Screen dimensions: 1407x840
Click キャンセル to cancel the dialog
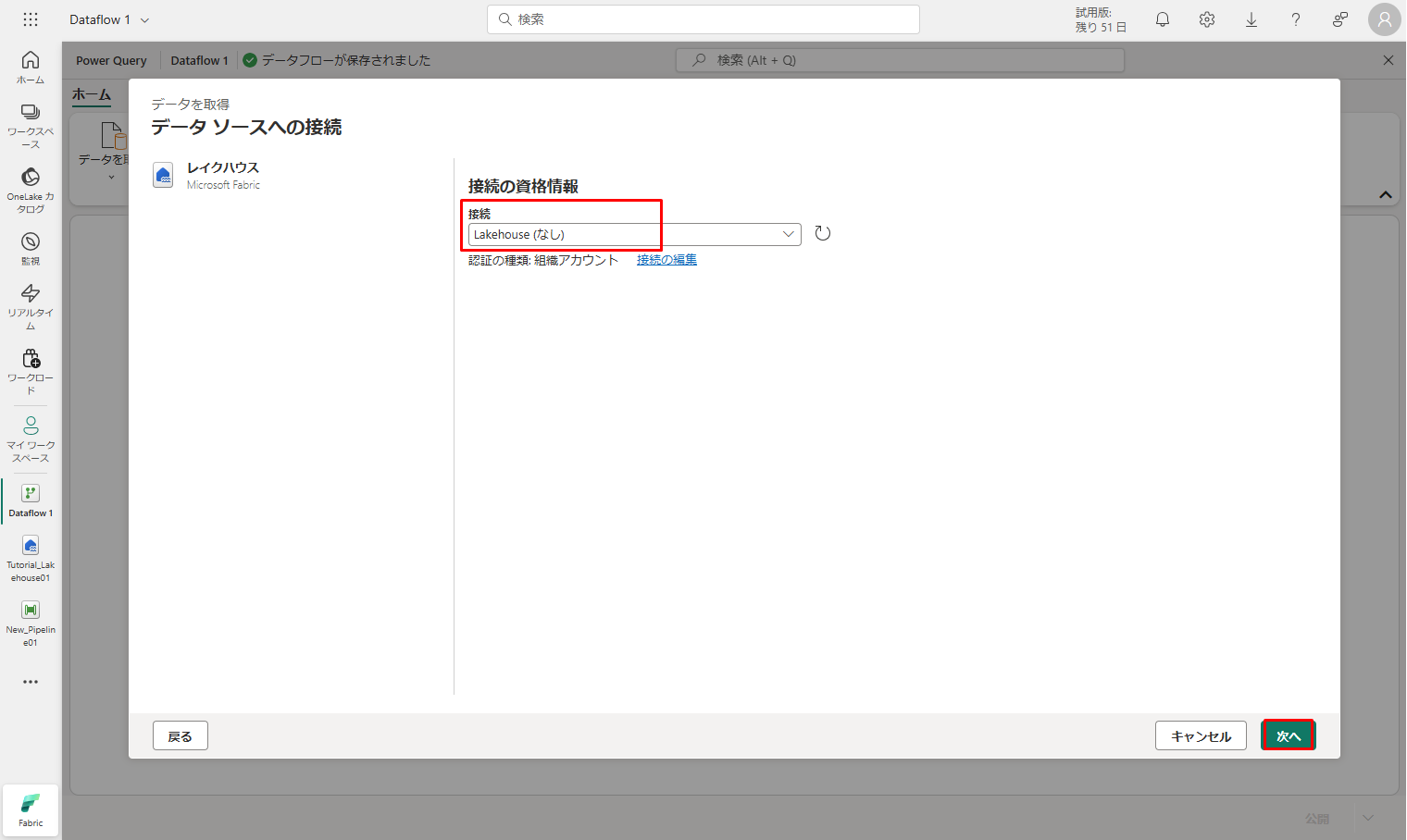tap(1202, 736)
